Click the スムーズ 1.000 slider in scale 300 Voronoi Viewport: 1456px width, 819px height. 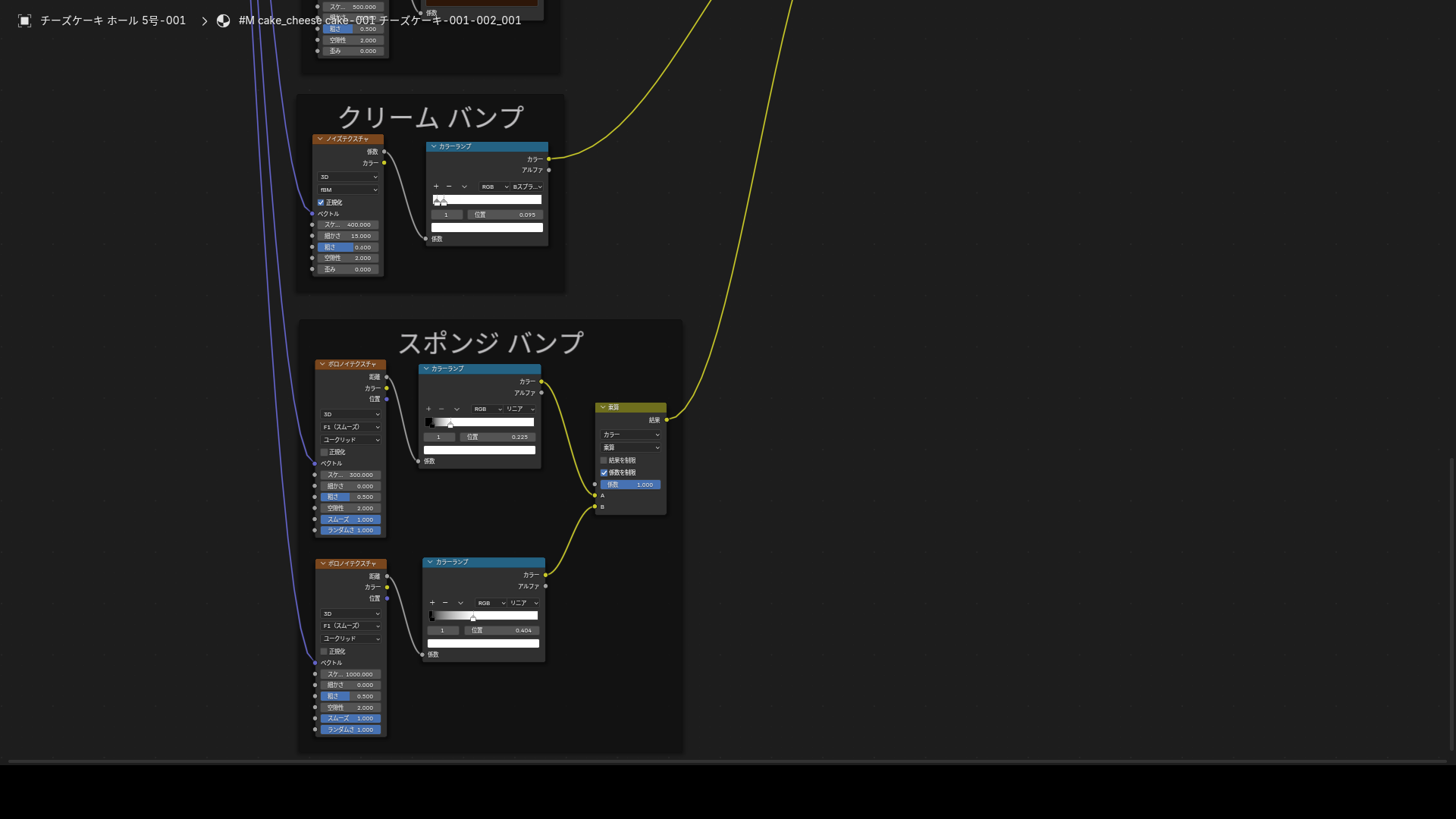(351, 519)
